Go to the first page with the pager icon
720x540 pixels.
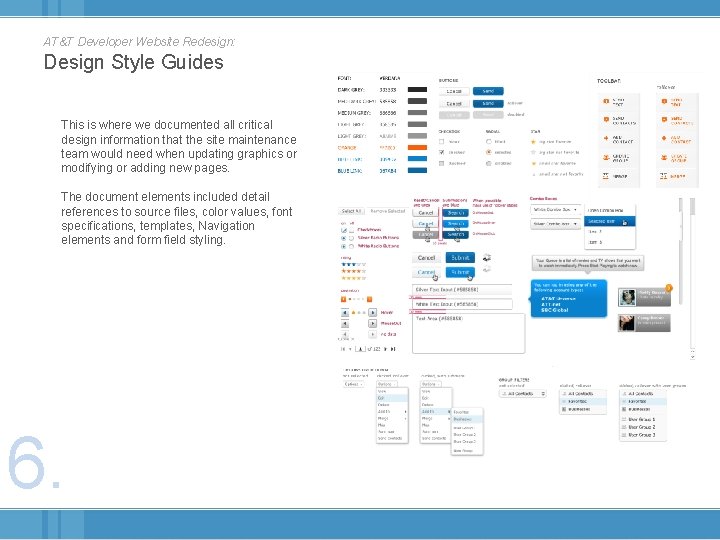coord(343,349)
